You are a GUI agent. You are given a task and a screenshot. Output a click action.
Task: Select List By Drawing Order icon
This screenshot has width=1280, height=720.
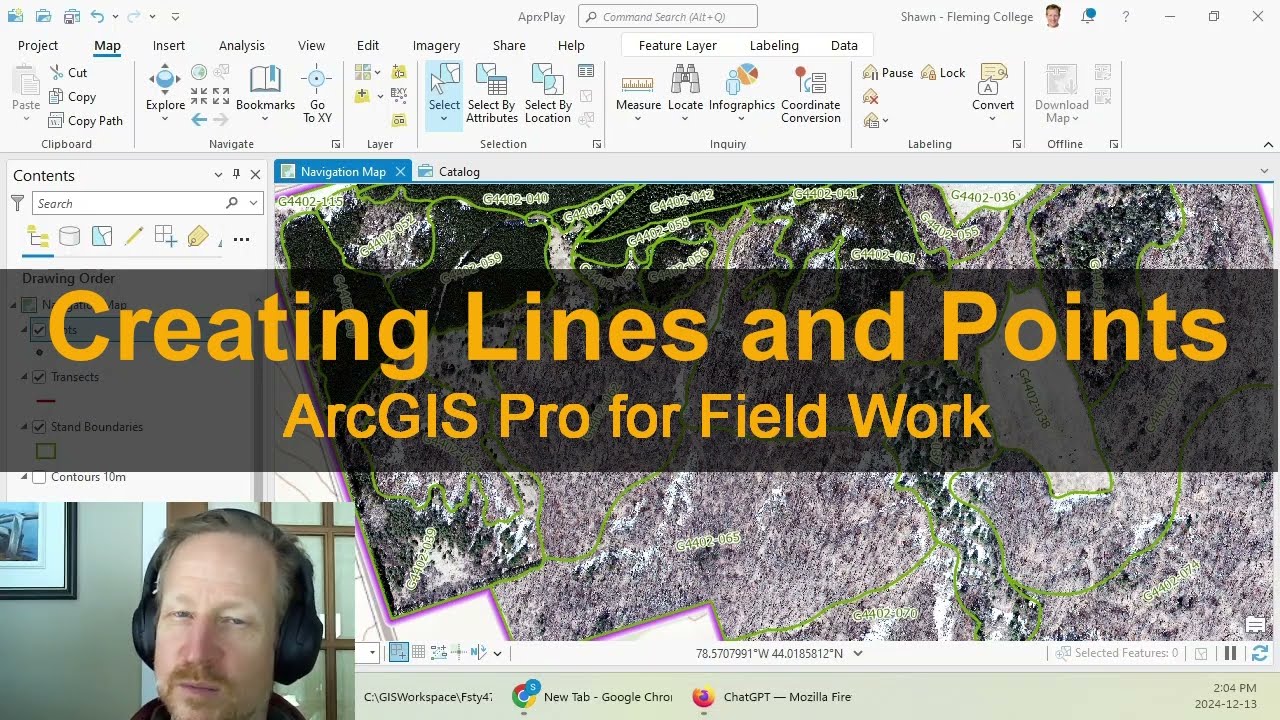(38, 237)
